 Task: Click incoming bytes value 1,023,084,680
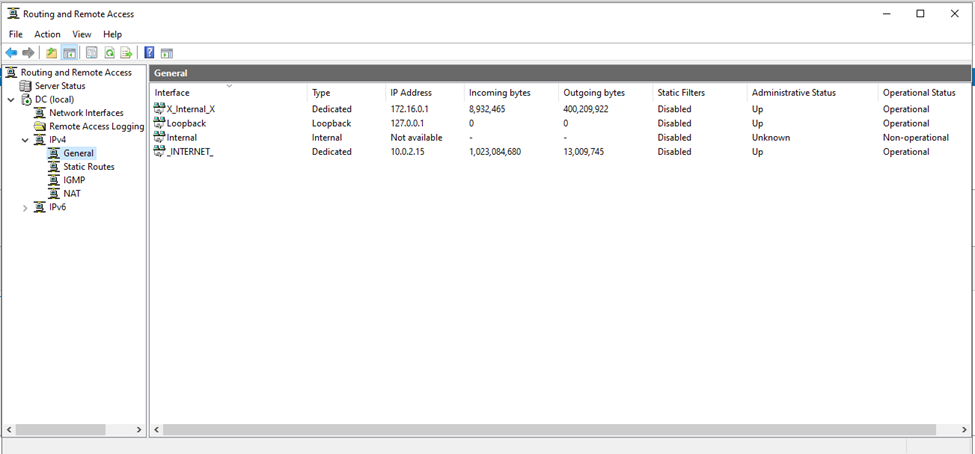(495, 152)
